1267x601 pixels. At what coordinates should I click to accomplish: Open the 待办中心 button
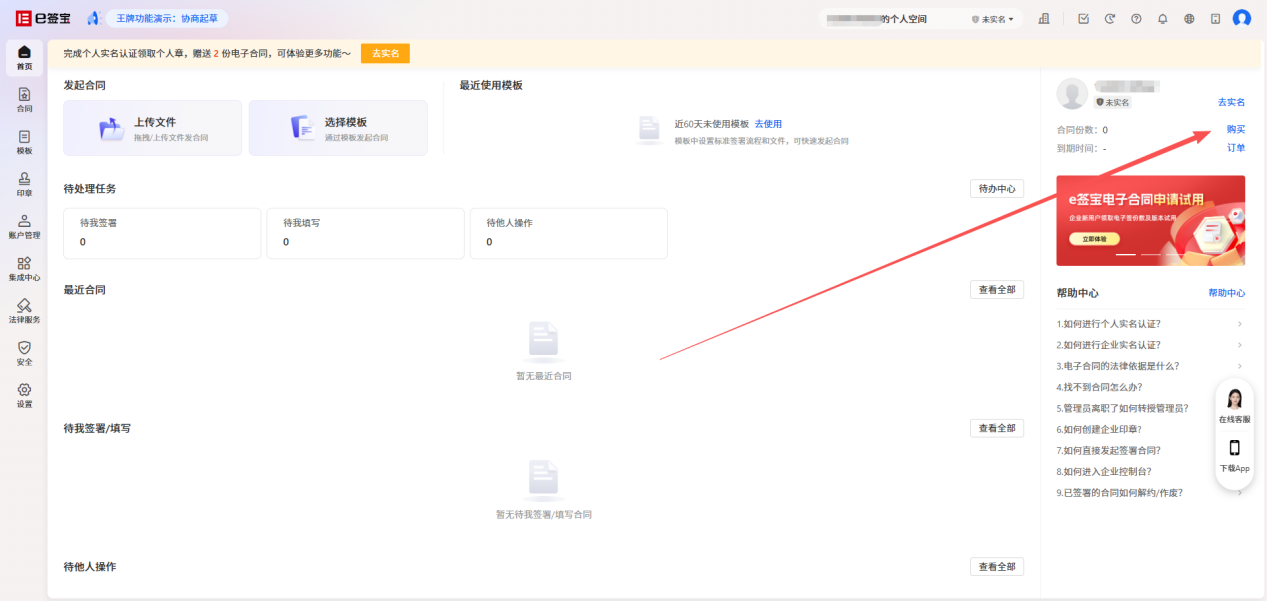(996, 189)
